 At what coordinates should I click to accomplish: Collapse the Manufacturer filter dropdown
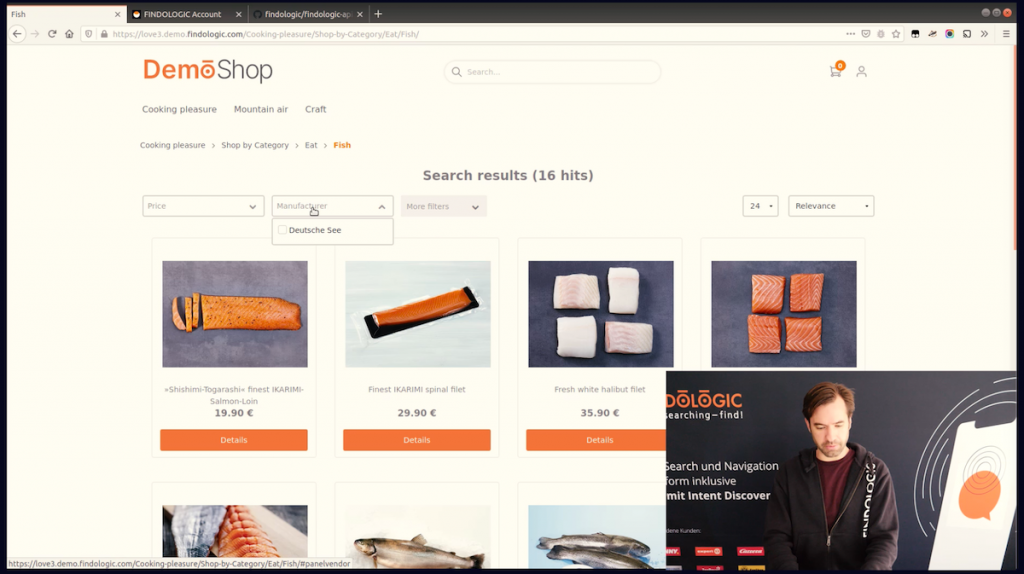332,206
